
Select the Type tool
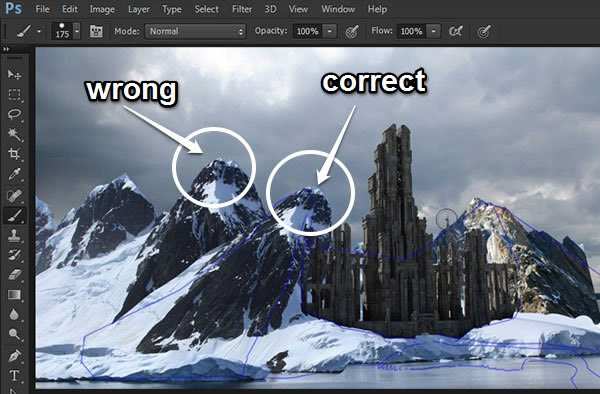pyautogui.click(x=14, y=375)
